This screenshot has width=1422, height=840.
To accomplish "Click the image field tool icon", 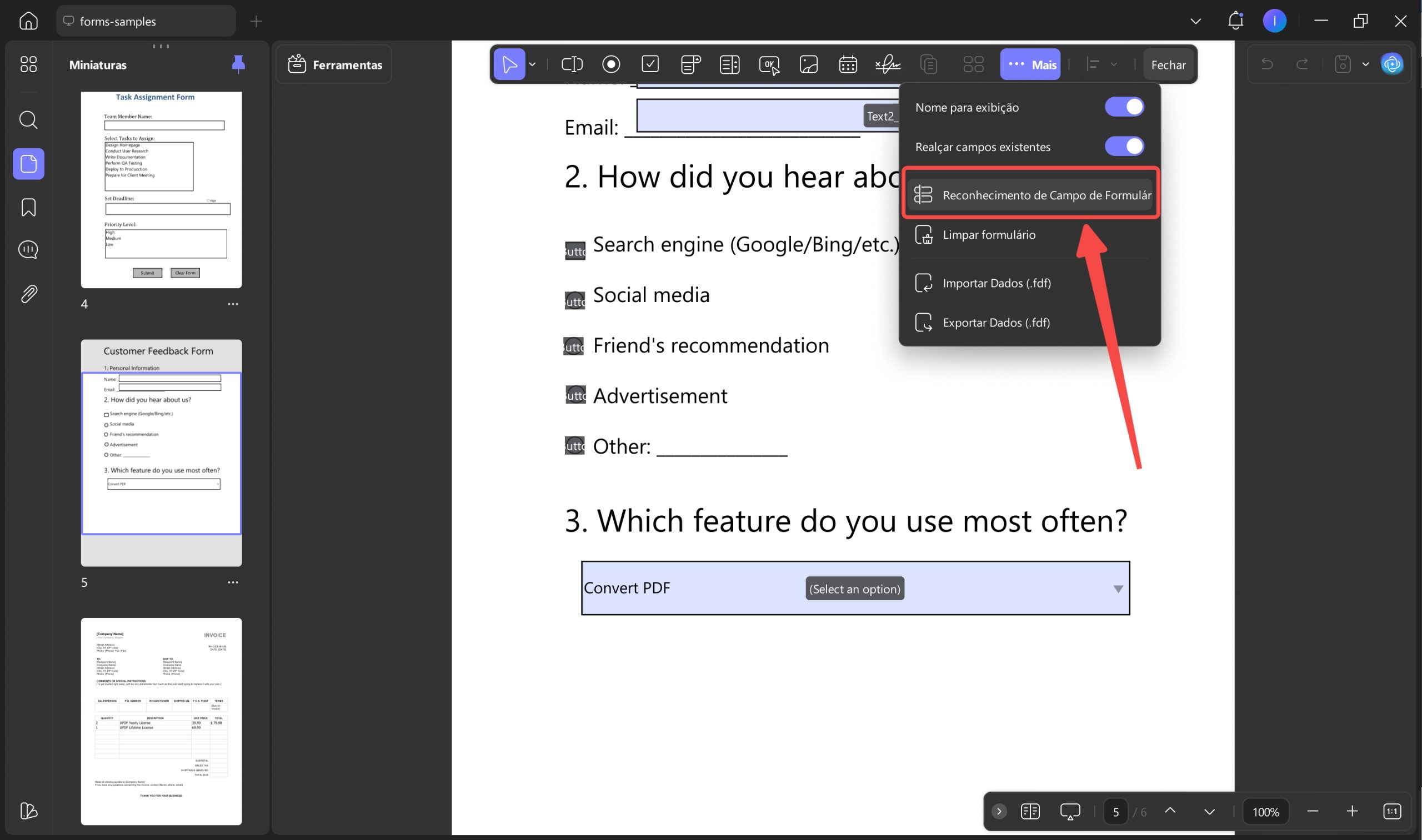I will 808,64.
